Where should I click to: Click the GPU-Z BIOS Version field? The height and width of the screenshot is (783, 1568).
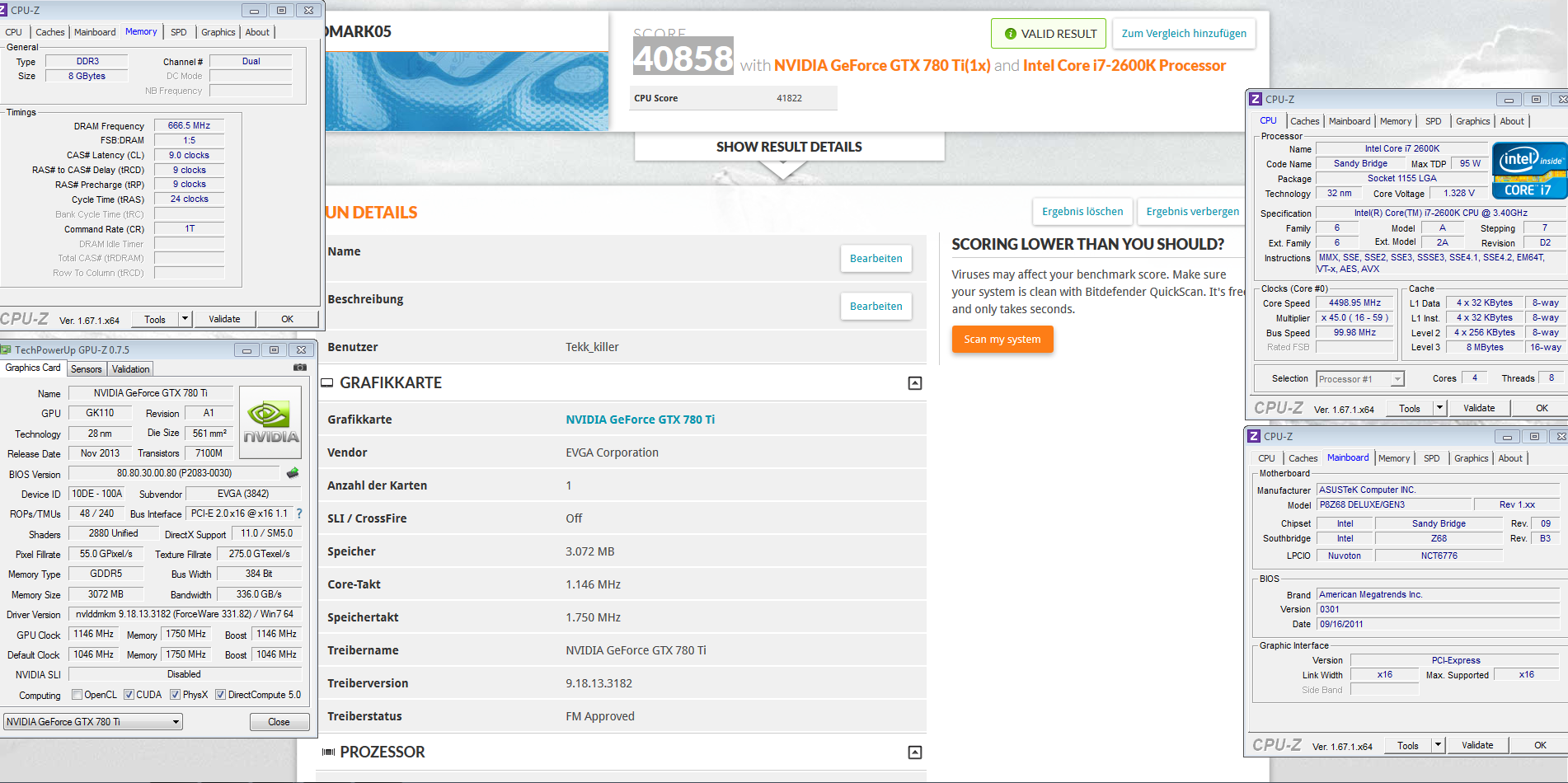(174, 473)
